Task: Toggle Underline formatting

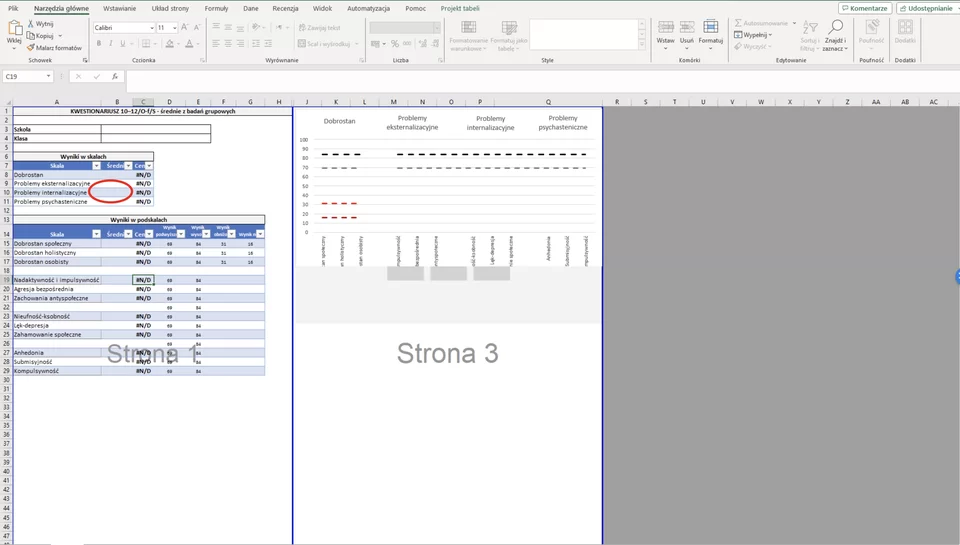Action: point(122,43)
